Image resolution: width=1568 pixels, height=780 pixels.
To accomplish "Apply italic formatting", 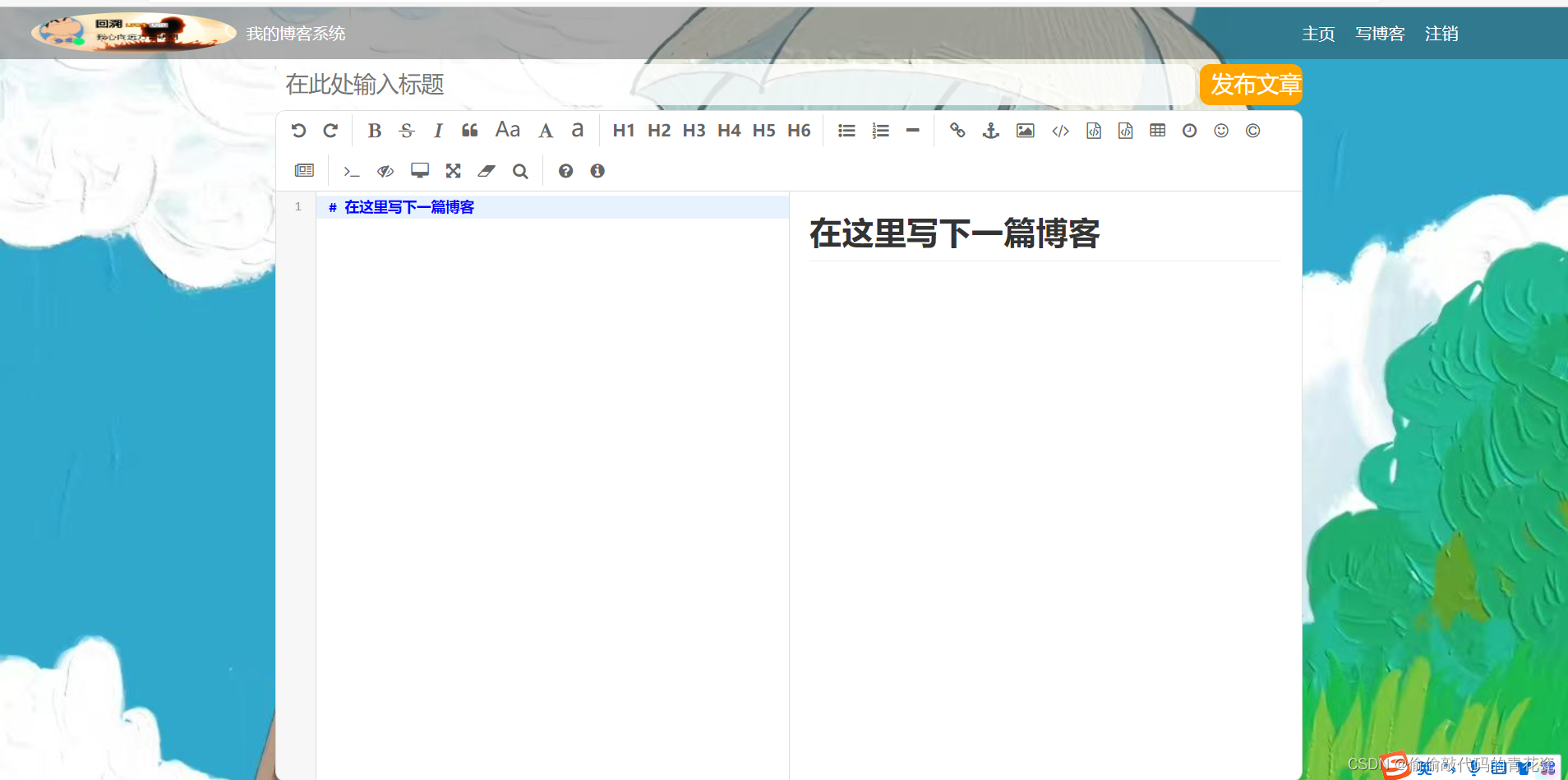I will tap(438, 131).
